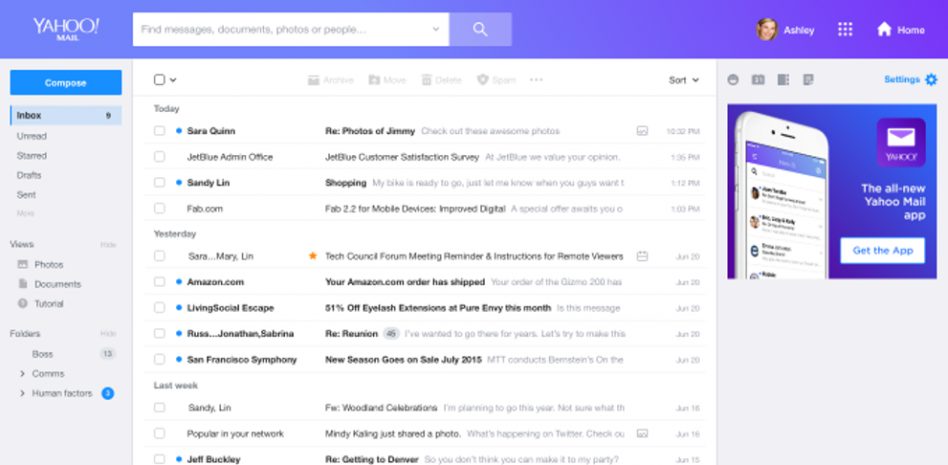Open 'Your Amazon.com order has shipped' email
This screenshot has height=465, width=948.
pos(405,282)
